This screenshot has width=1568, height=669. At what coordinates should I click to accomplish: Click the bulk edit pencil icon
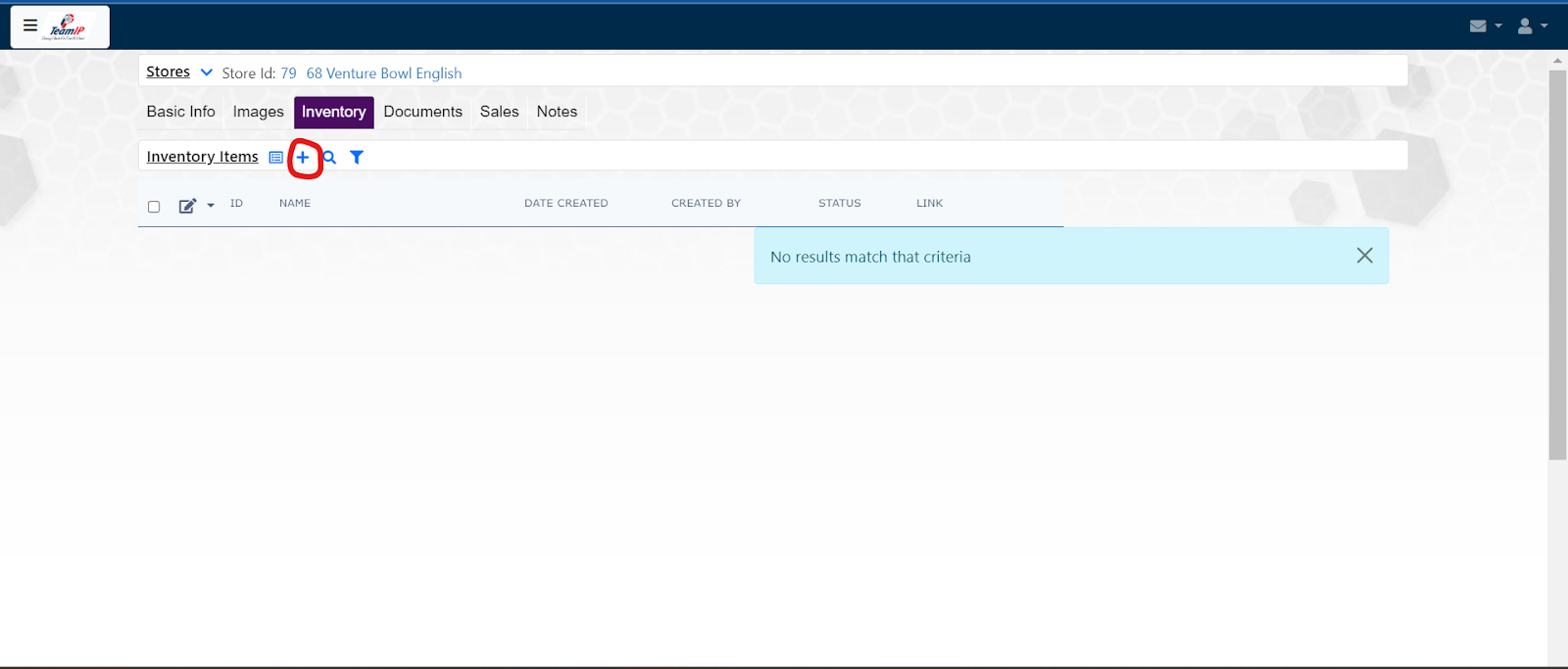click(x=187, y=206)
